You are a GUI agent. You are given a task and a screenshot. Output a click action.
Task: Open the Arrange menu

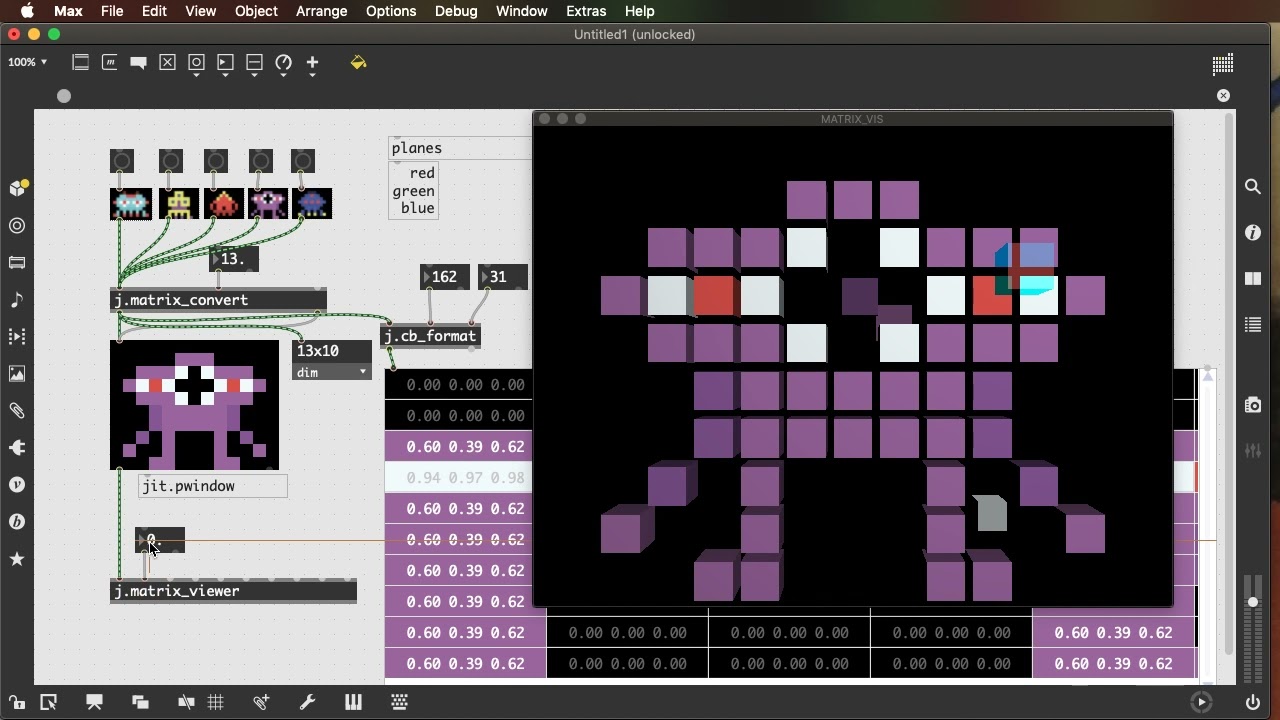coord(322,11)
